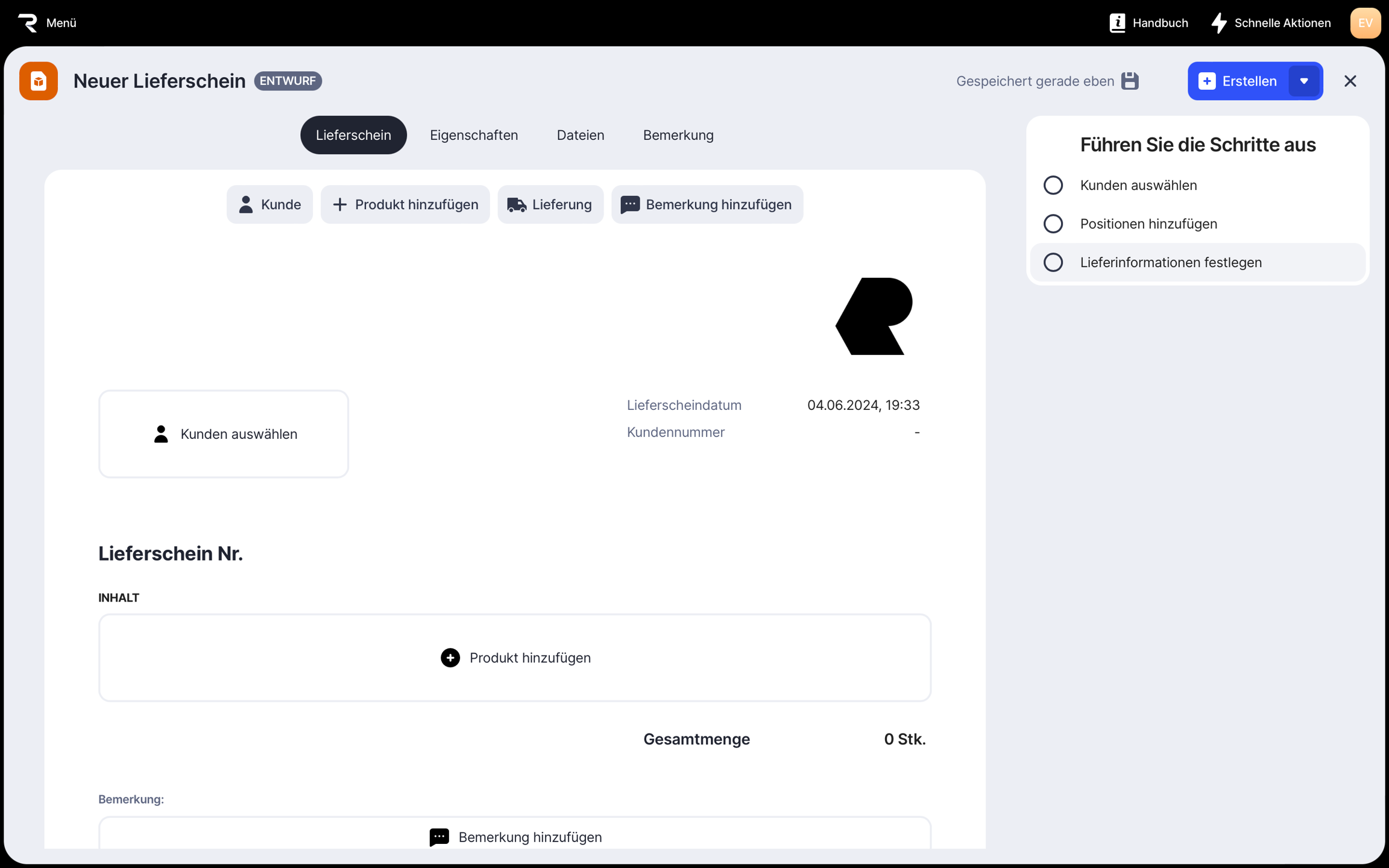Click the company logo on the document
The image size is (1389, 868).
874,316
